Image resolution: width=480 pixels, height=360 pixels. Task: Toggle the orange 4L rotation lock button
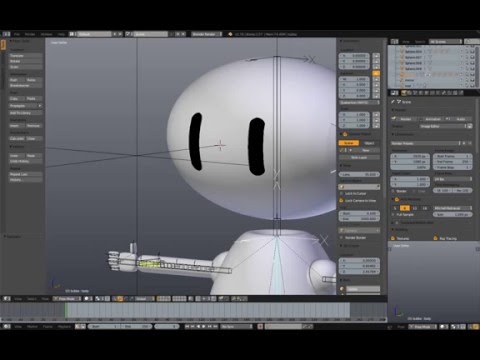[376, 73]
